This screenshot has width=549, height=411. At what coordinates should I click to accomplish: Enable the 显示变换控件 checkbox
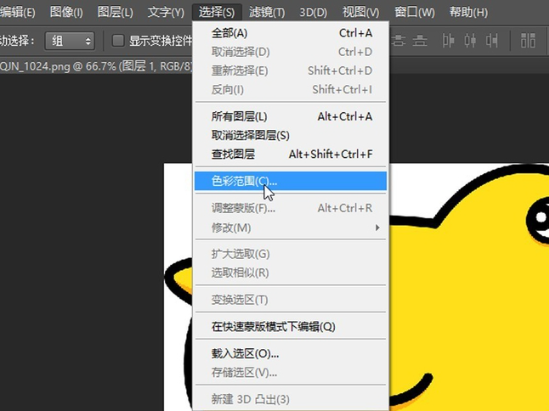pyautogui.click(x=118, y=41)
